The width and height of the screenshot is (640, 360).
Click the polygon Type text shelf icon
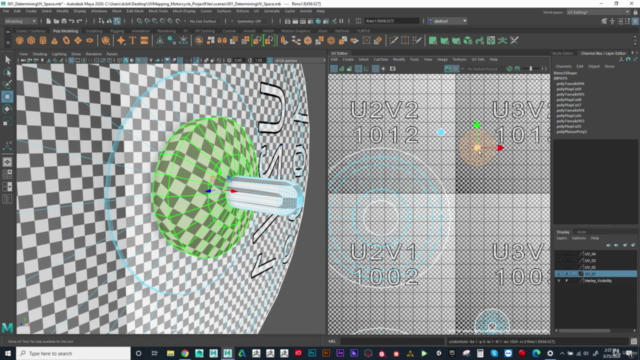133,40
